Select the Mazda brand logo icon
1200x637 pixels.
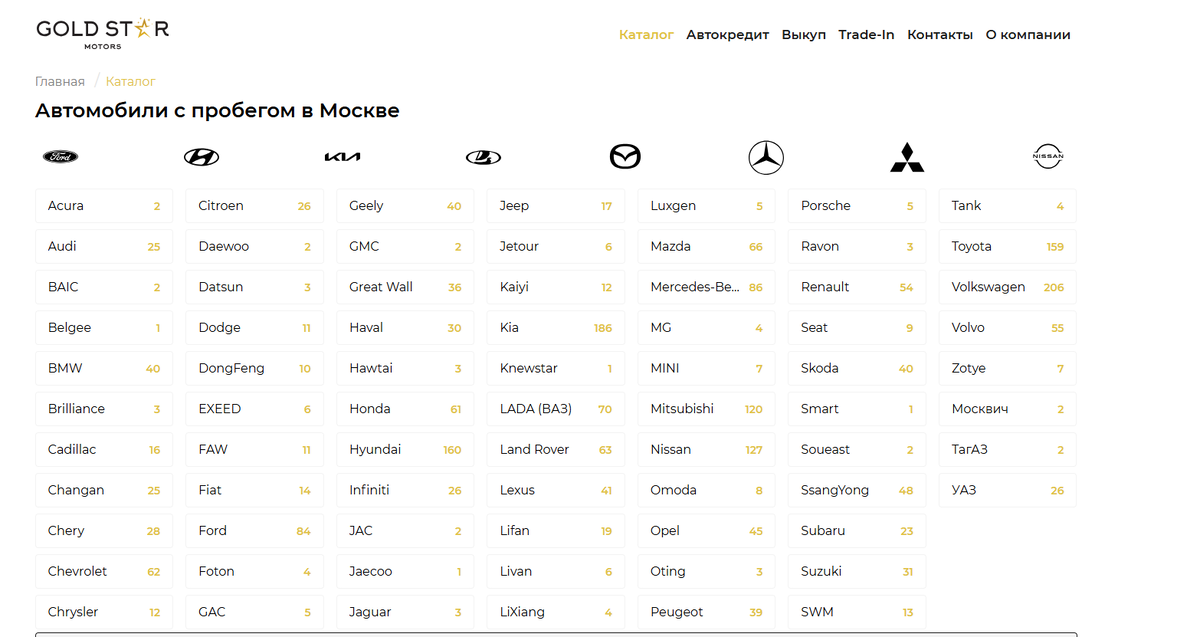[x=625, y=157]
